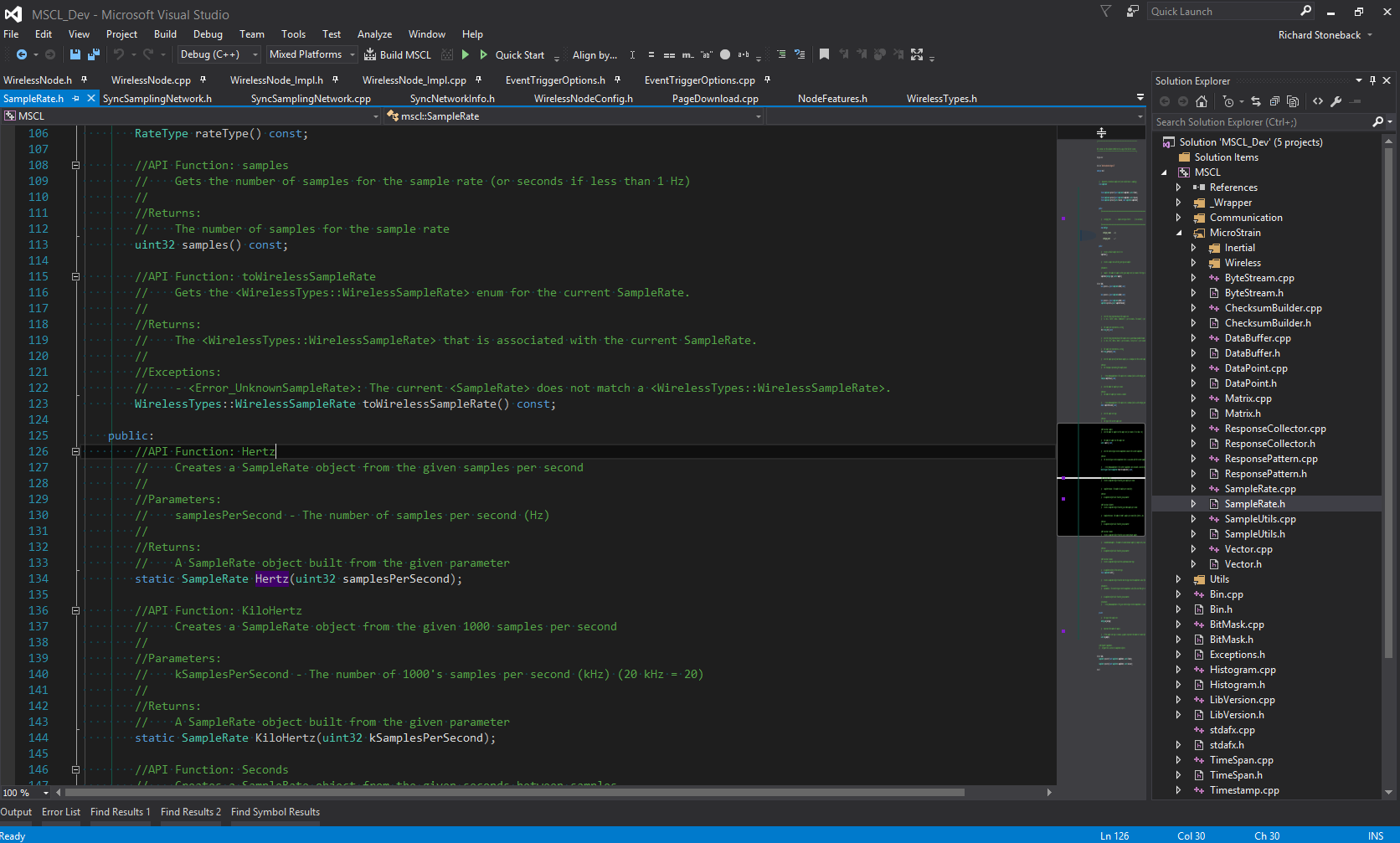Toggle the pin on the WirelessNode.h tab
The image size is (1400, 843).
tap(84, 80)
